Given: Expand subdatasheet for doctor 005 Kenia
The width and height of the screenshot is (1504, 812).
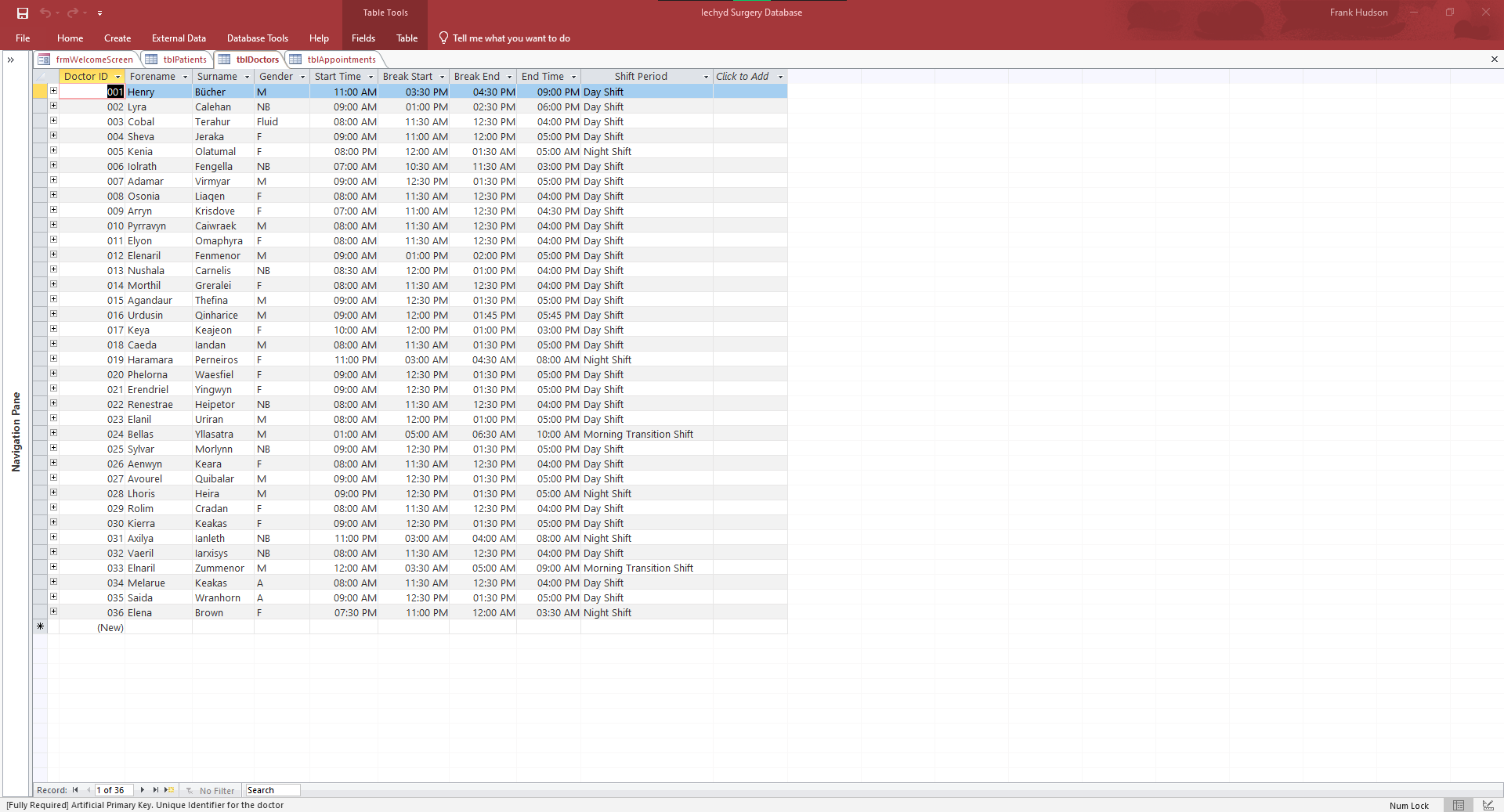Looking at the screenshot, I should 53,150.
